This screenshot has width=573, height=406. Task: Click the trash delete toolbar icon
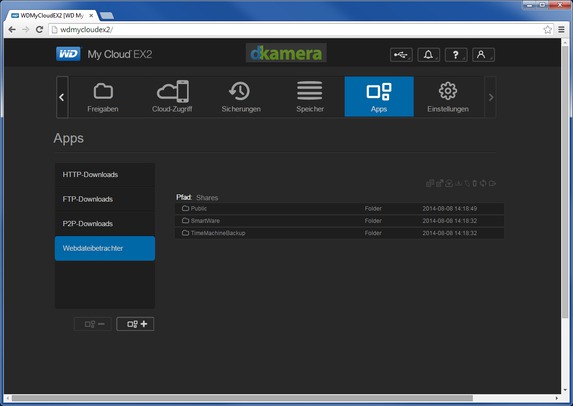coord(475,183)
